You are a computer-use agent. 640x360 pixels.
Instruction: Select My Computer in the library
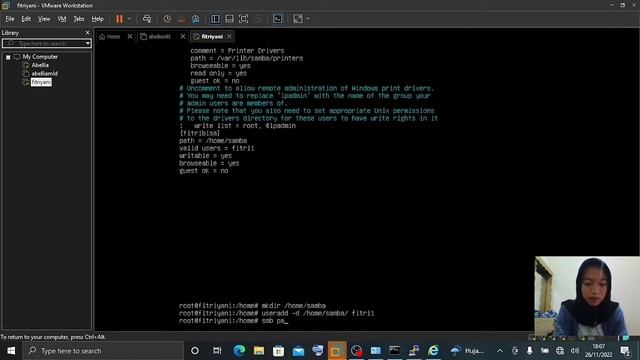pos(40,57)
